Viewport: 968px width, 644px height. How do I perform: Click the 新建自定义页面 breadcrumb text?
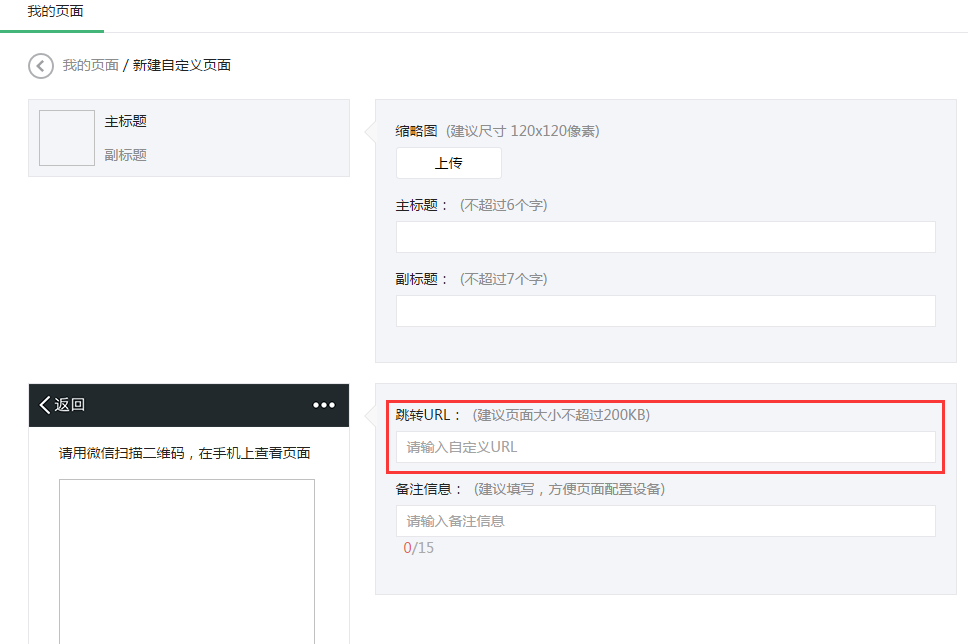coord(182,65)
